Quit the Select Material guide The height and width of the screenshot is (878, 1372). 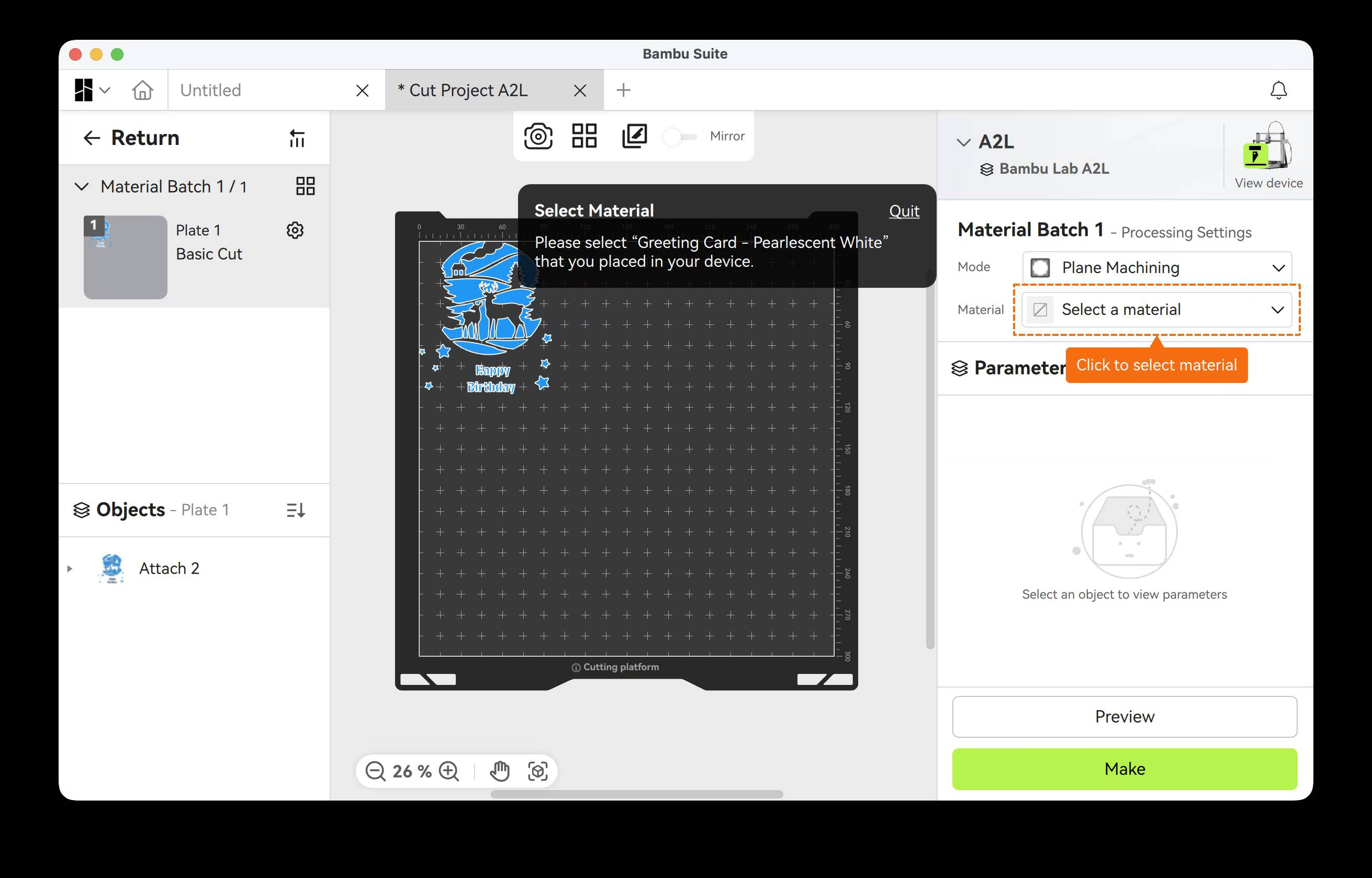pyautogui.click(x=904, y=211)
